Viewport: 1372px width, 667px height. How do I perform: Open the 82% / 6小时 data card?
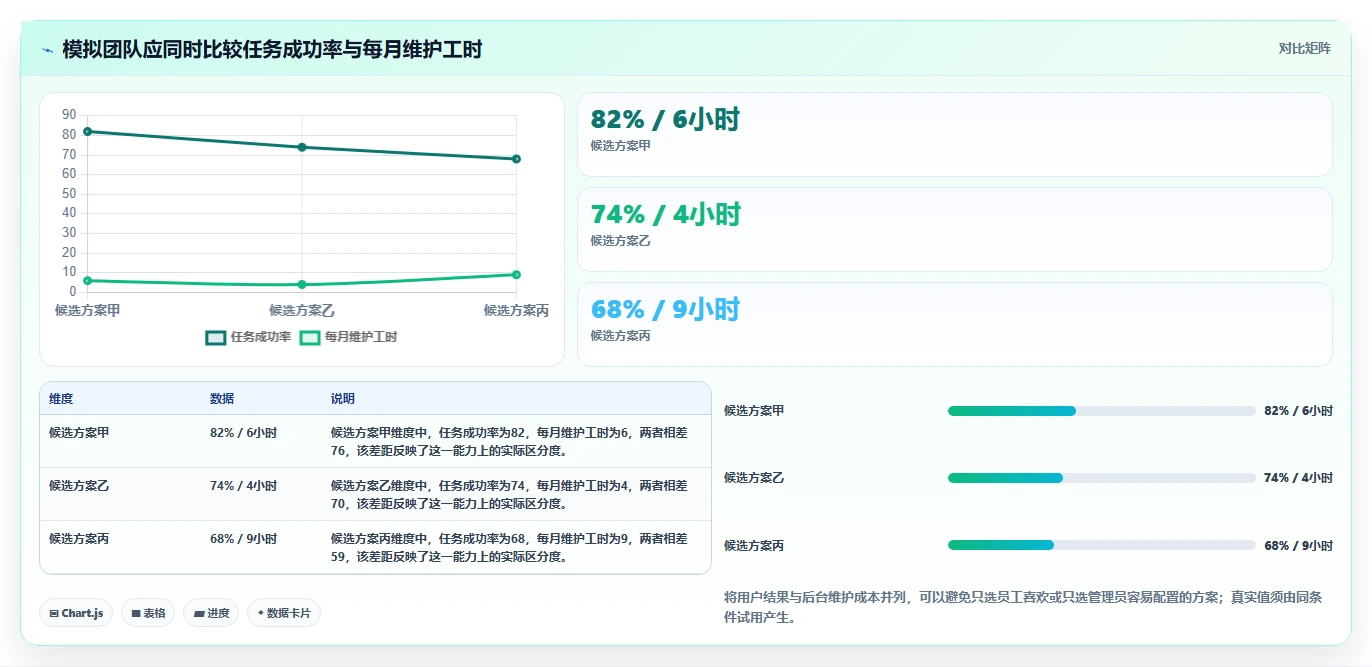[955, 134]
